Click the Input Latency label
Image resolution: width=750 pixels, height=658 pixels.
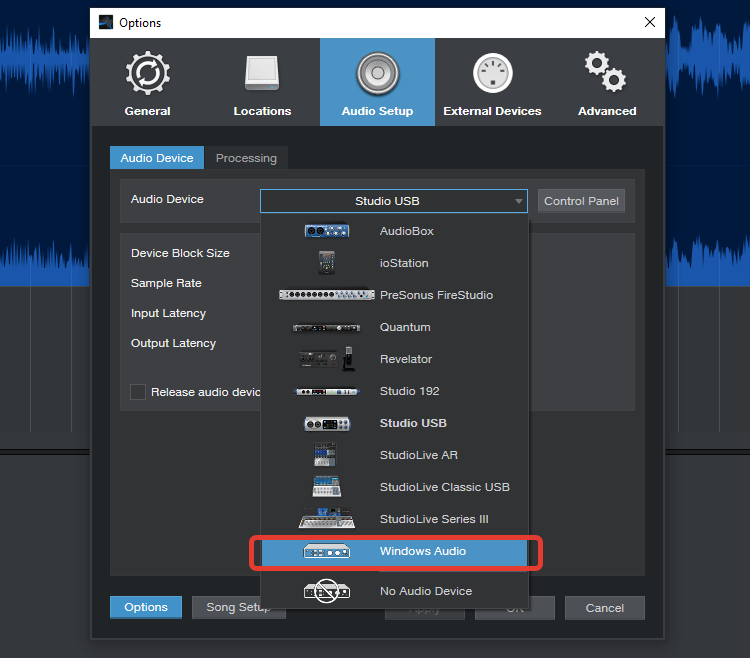(x=168, y=313)
